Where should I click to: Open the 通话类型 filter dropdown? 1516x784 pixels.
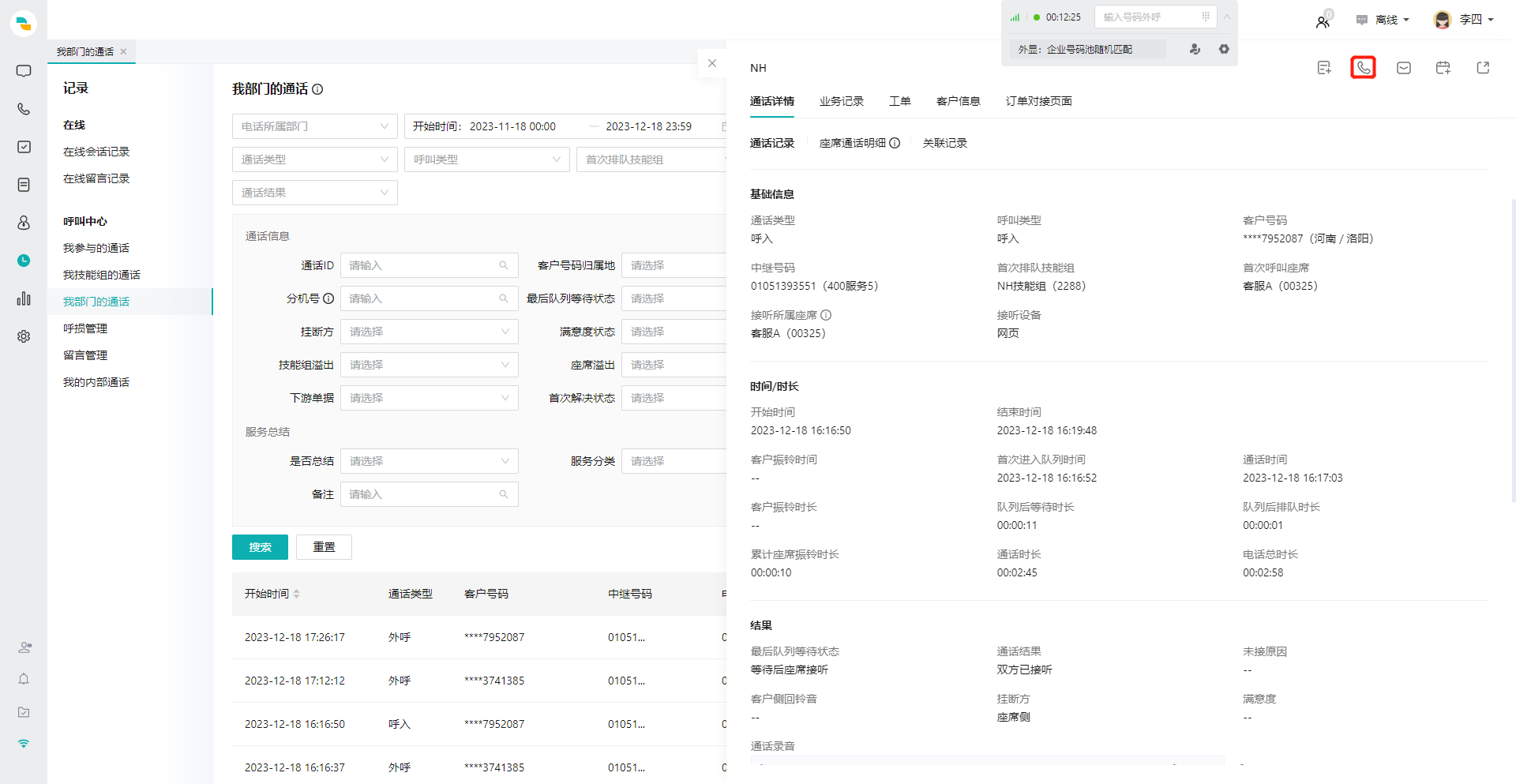[x=315, y=159]
